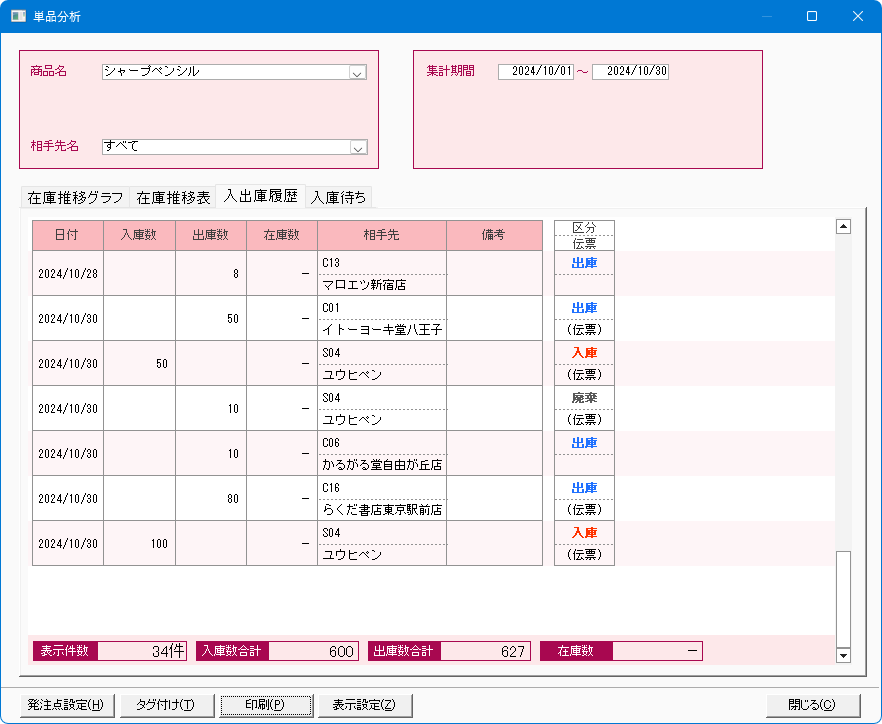Click the 廃棄 label in 区分 column

coord(584,398)
